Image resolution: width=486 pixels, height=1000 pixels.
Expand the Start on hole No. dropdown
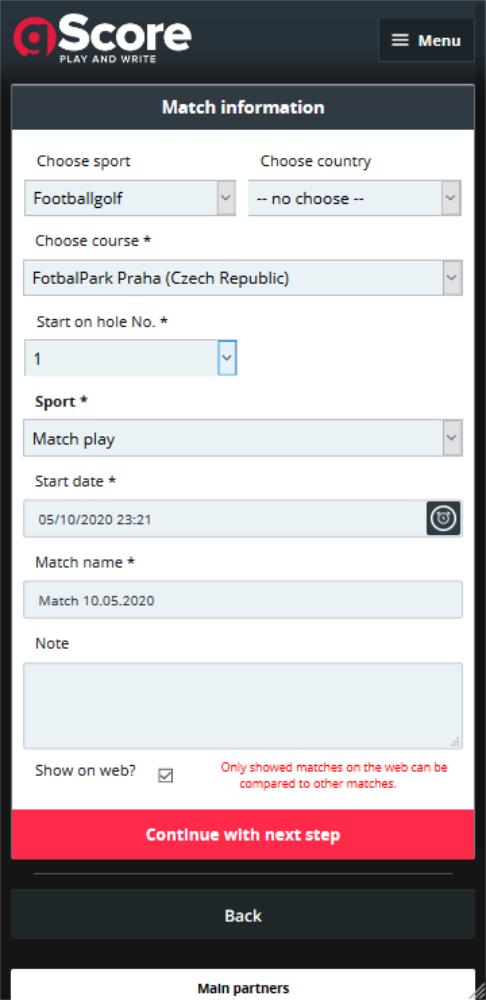coord(131,358)
